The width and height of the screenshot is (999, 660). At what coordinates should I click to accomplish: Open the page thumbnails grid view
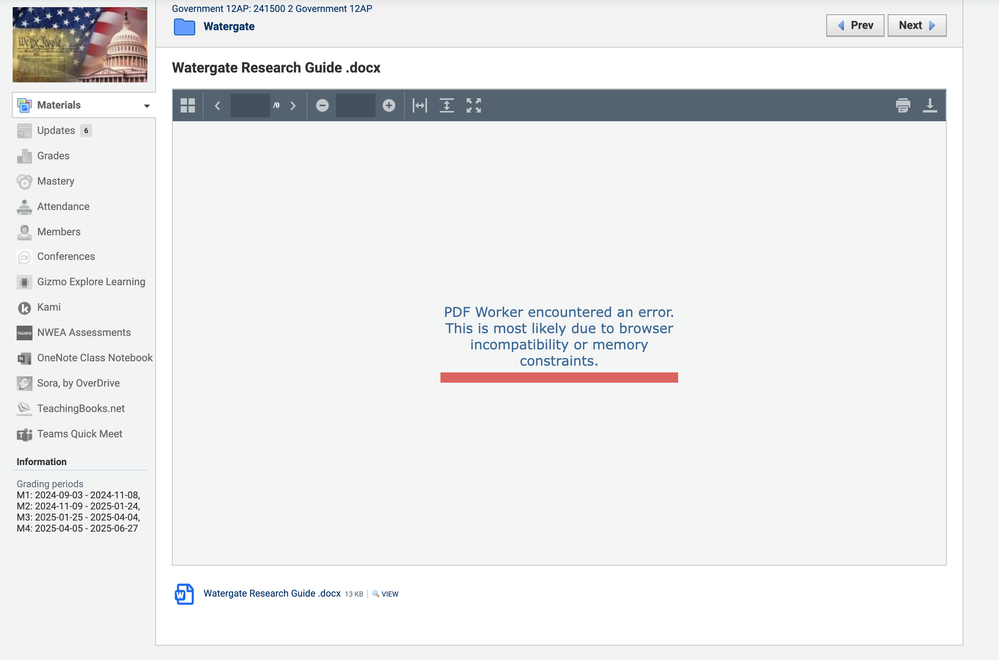tap(187, 105)
